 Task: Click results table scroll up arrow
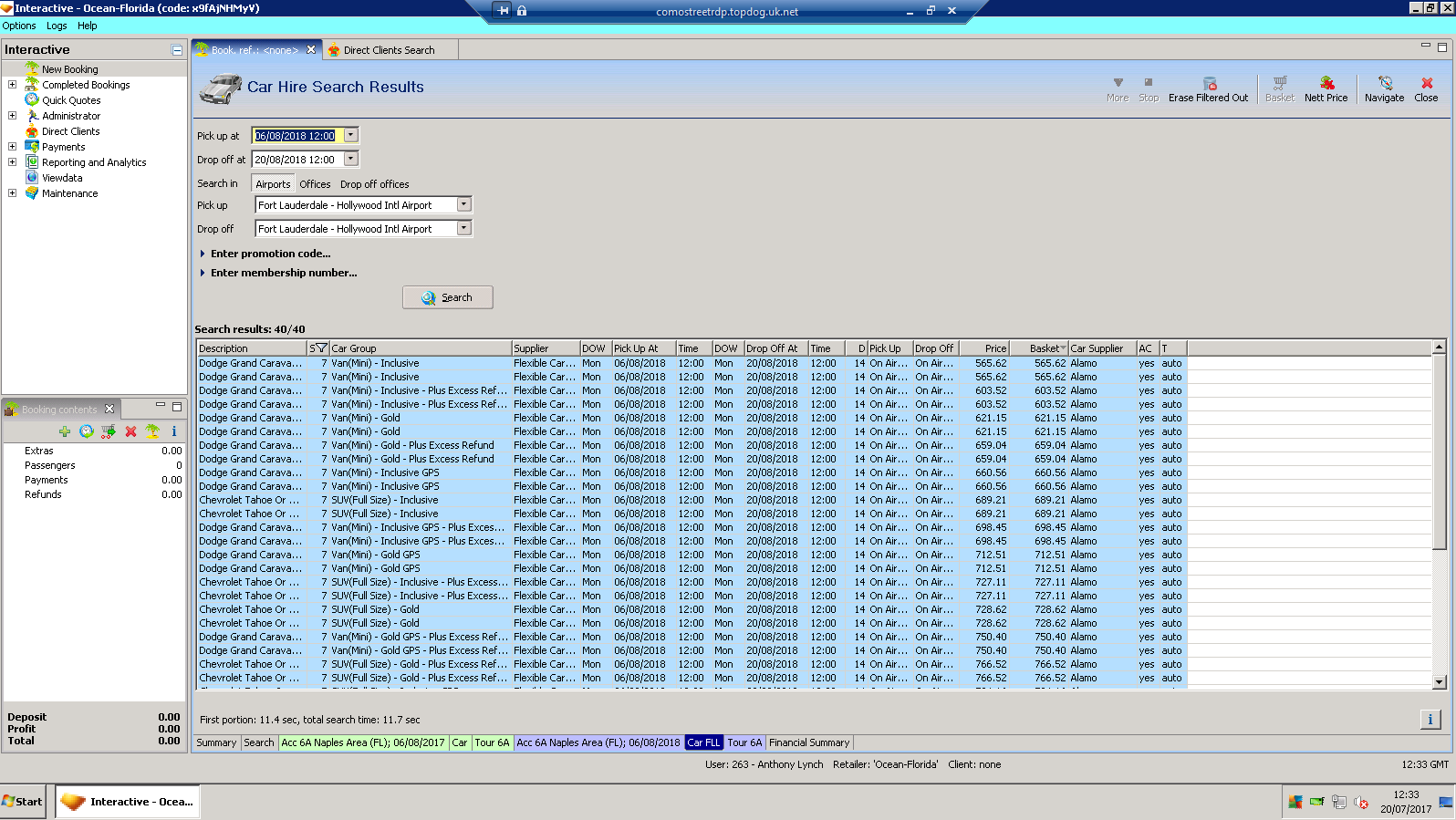1440,348
